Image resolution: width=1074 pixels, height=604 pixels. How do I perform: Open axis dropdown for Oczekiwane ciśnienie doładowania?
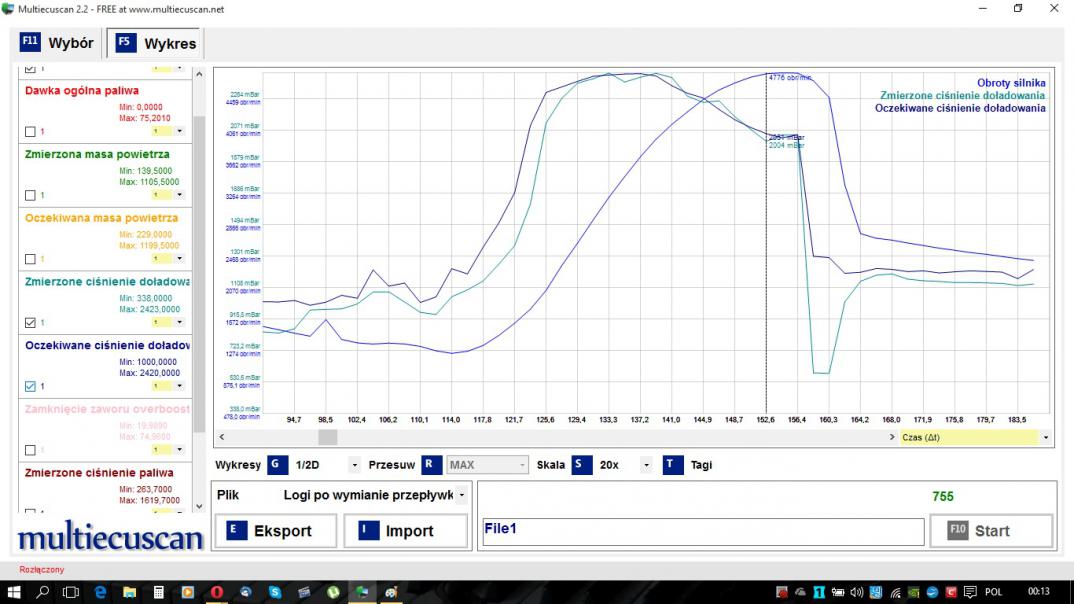coord(179,386)
